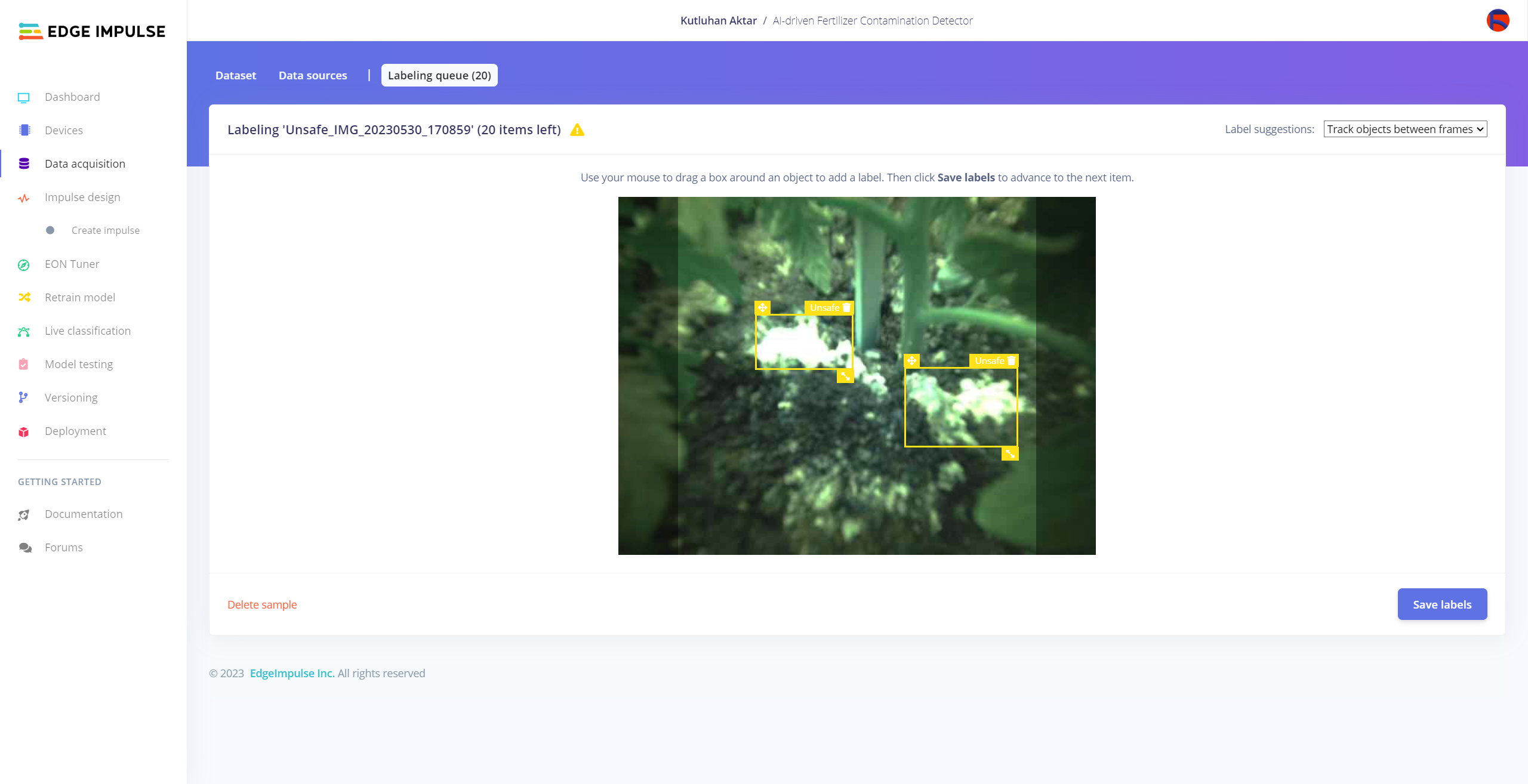Select Labeling queue (20) tab
The width and height of the screenshot is (1528, 784).
click(439, 76)
